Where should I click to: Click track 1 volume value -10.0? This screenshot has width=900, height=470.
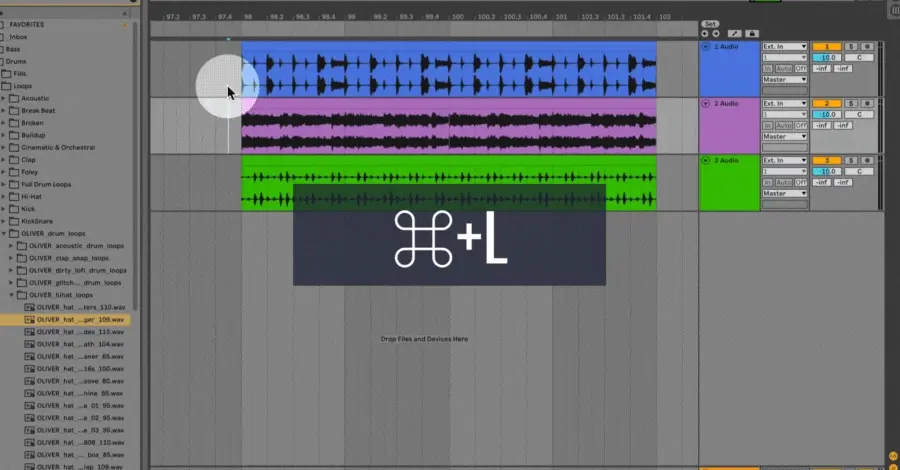coord(827,57)
